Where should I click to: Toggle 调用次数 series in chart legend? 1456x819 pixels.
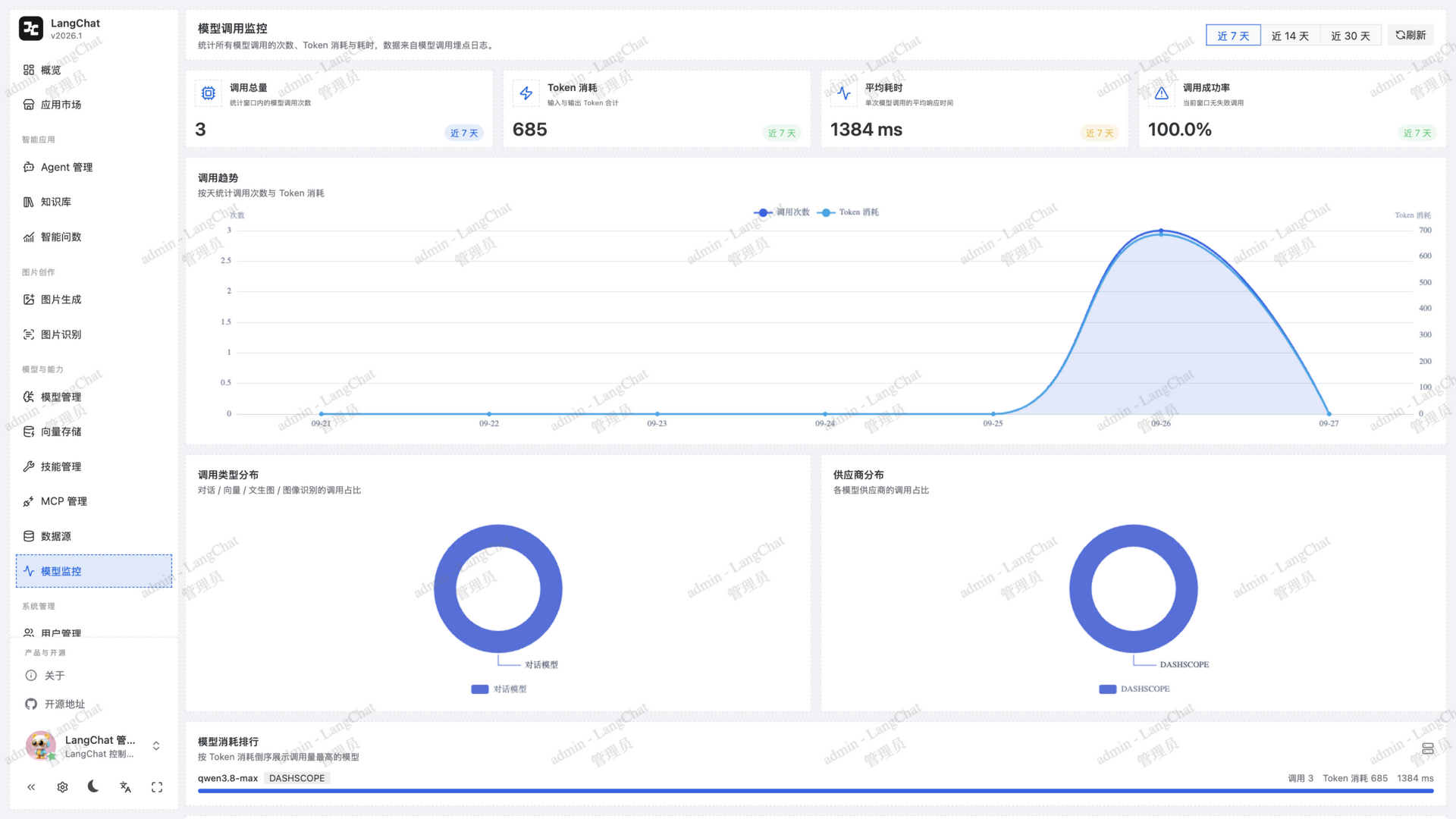click(x=781, y=212)
